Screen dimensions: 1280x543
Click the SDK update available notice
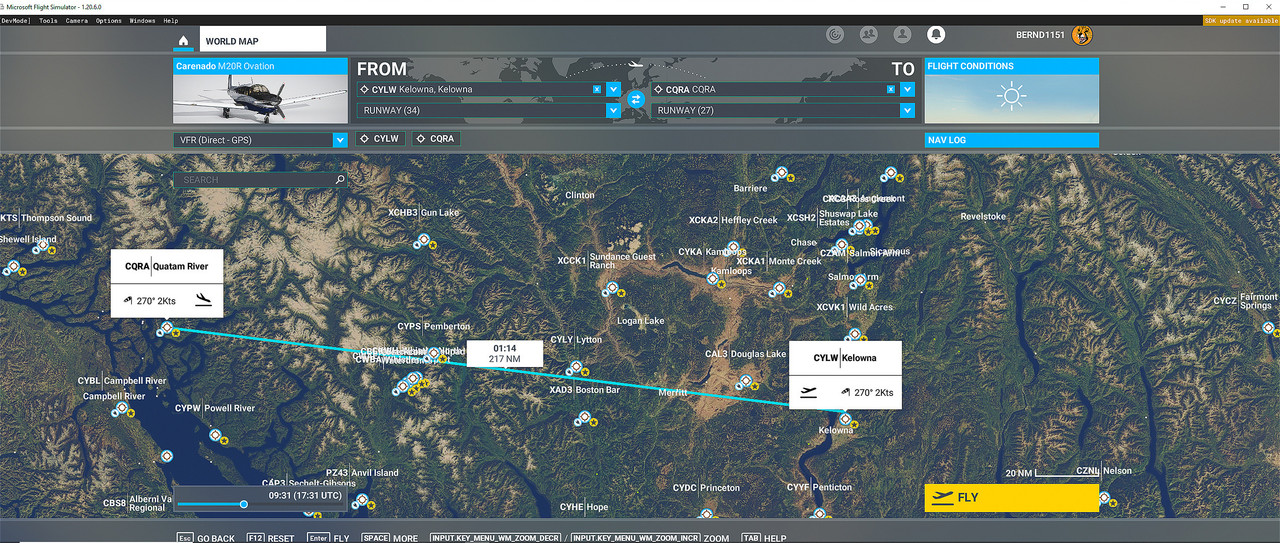1240,20
